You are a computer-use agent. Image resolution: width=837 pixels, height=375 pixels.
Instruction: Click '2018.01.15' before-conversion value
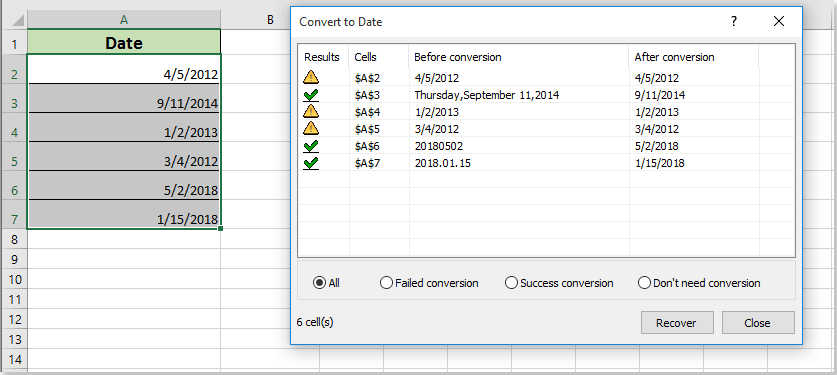pos(442,163)
